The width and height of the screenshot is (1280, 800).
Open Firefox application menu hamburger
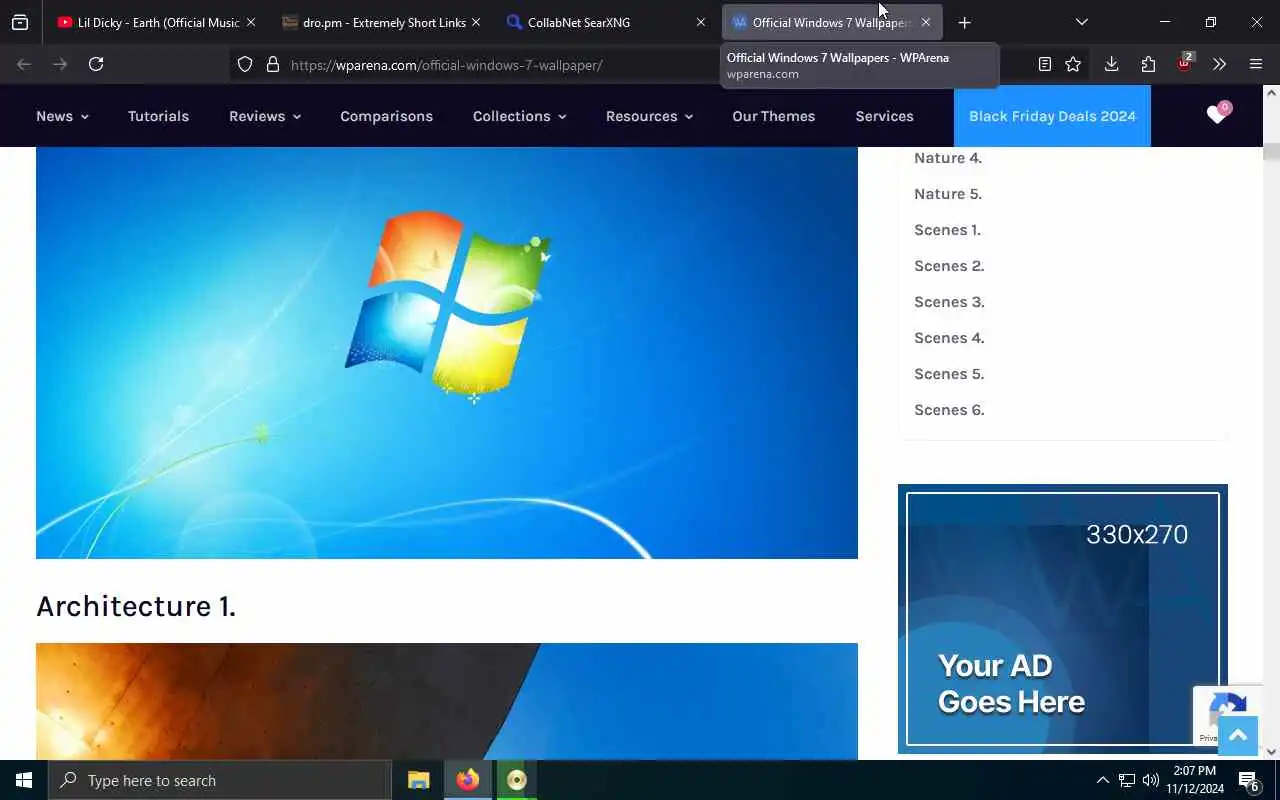point(1256,64)
